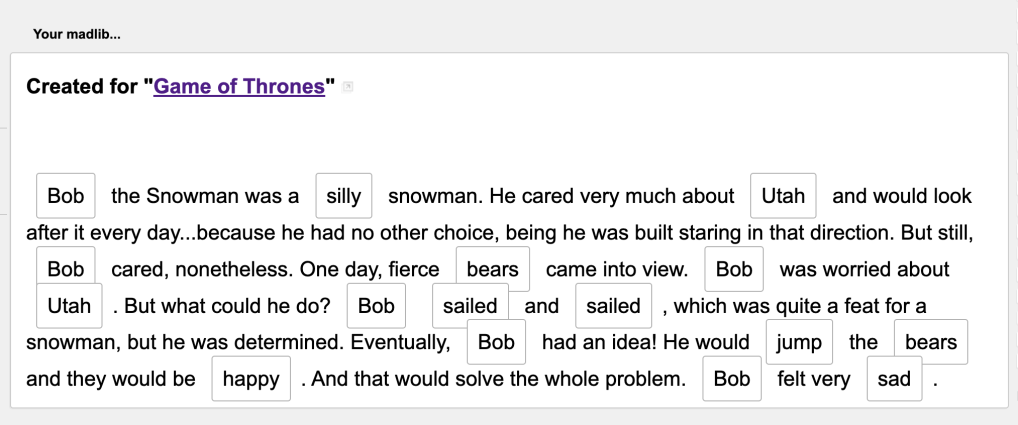1018x425 pixels.
Task: Click the 'sad' word box
Action: 894,379
